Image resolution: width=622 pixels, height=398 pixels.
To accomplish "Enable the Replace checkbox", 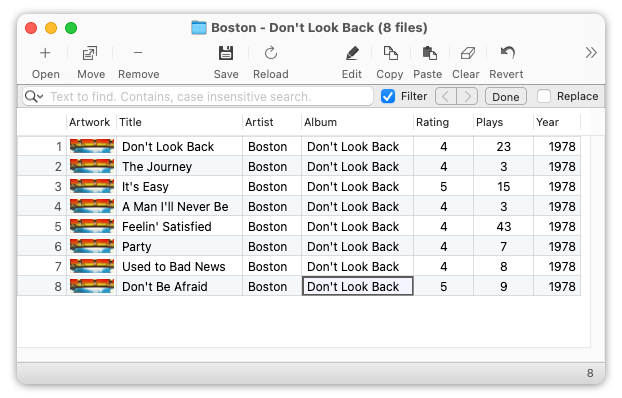I will 544,96.
